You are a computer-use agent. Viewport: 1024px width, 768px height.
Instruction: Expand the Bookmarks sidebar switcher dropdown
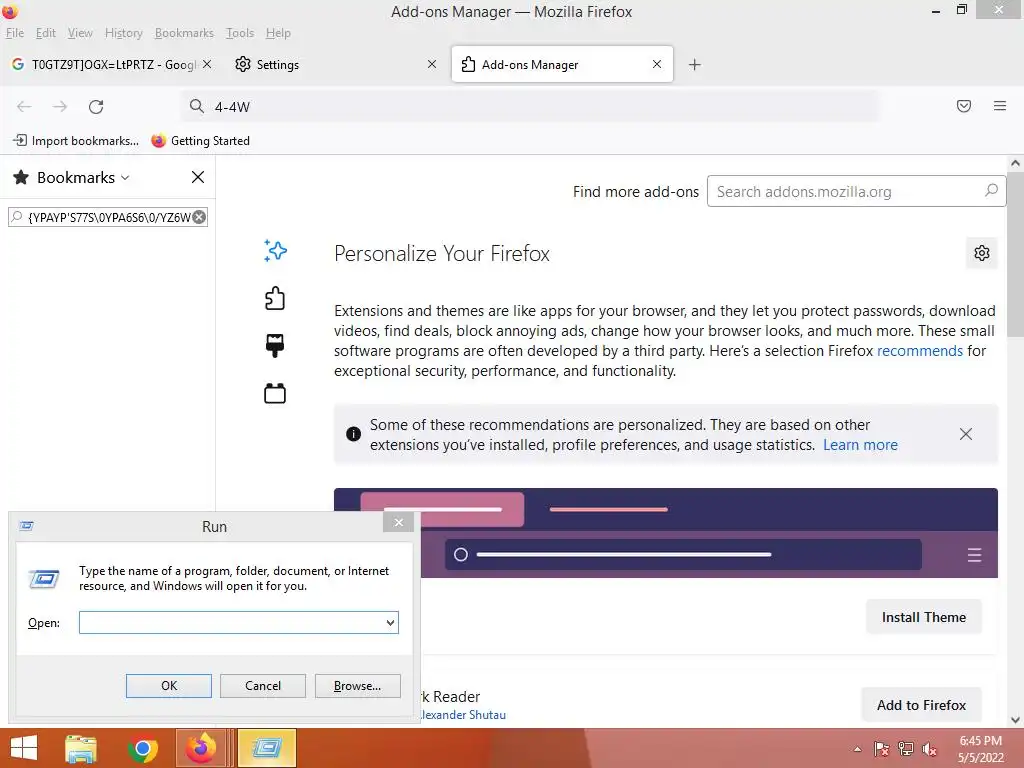[x=125, y=178]
